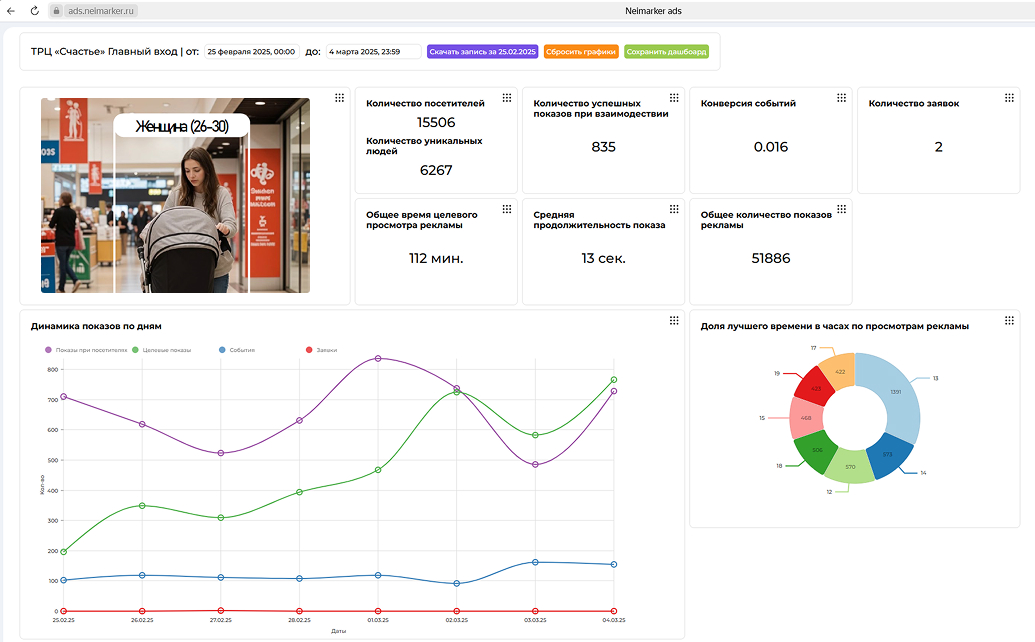Viewport: 1035px width, 642px height.
Task: Click the '112 мин.' viewing time value
Action: click(436, 258)
